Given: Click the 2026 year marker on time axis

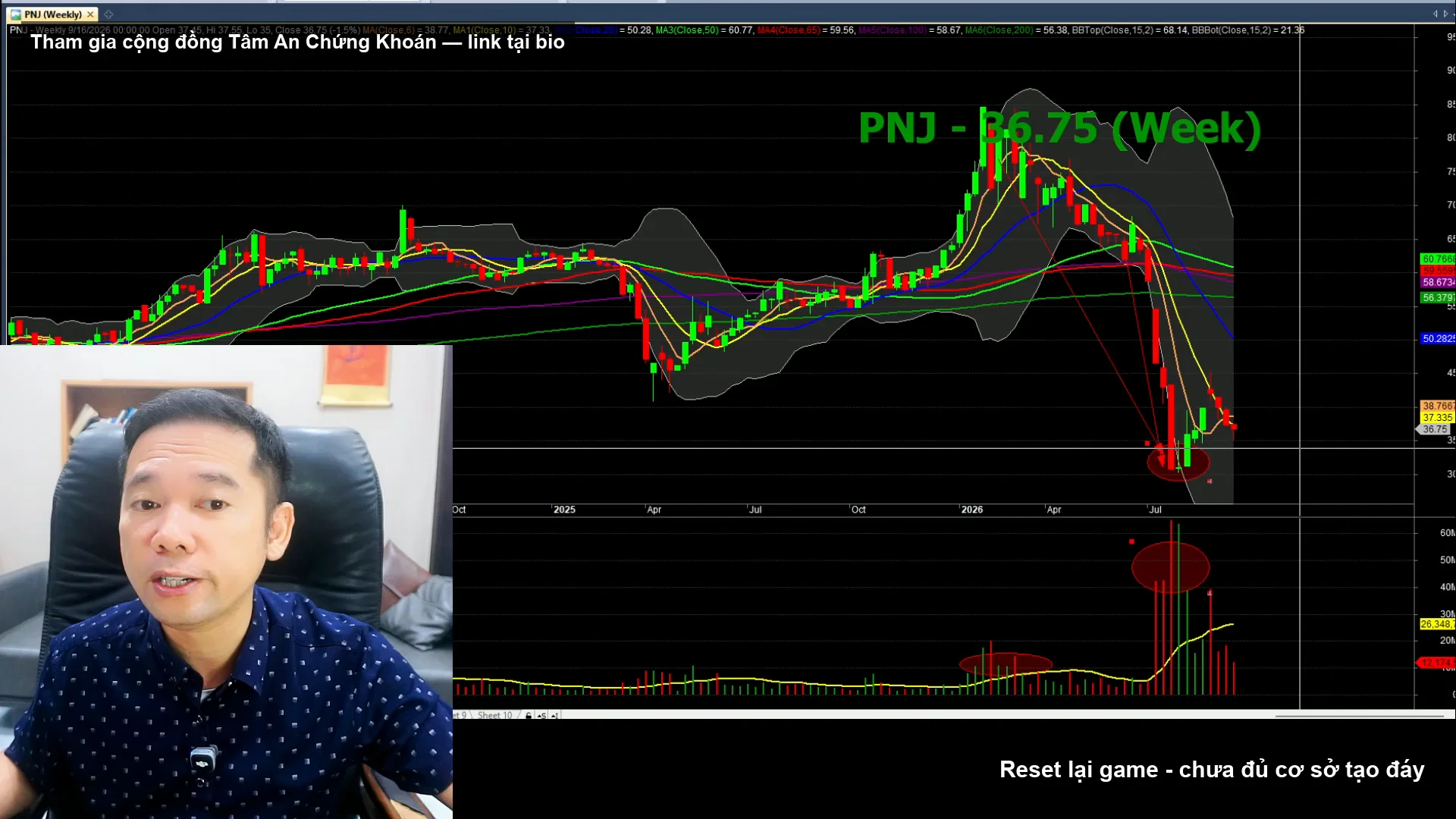Looking at the screenshot, I should (971, 510).
